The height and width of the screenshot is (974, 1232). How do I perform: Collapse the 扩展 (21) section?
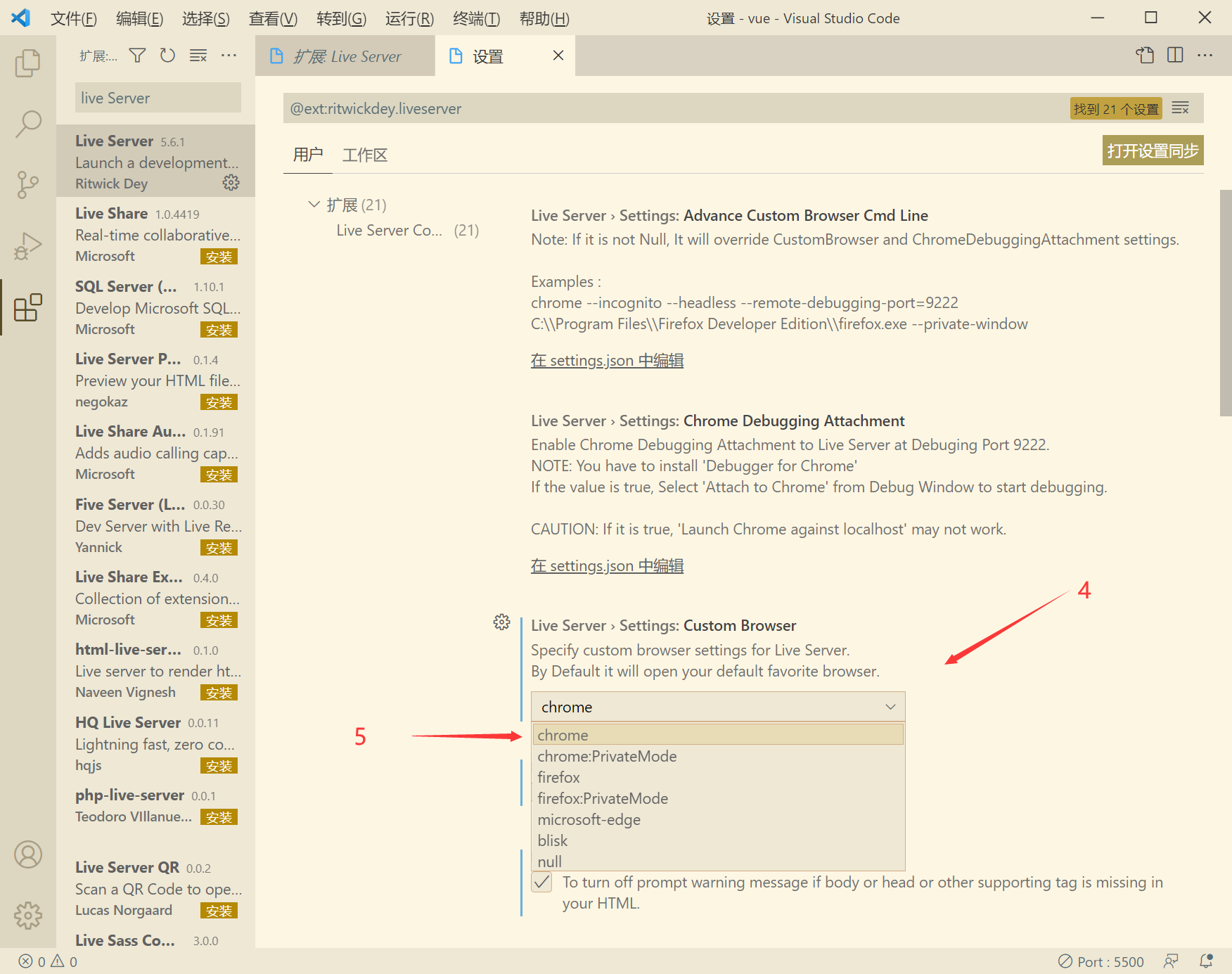pyautogui.click(x=314, y=204)
